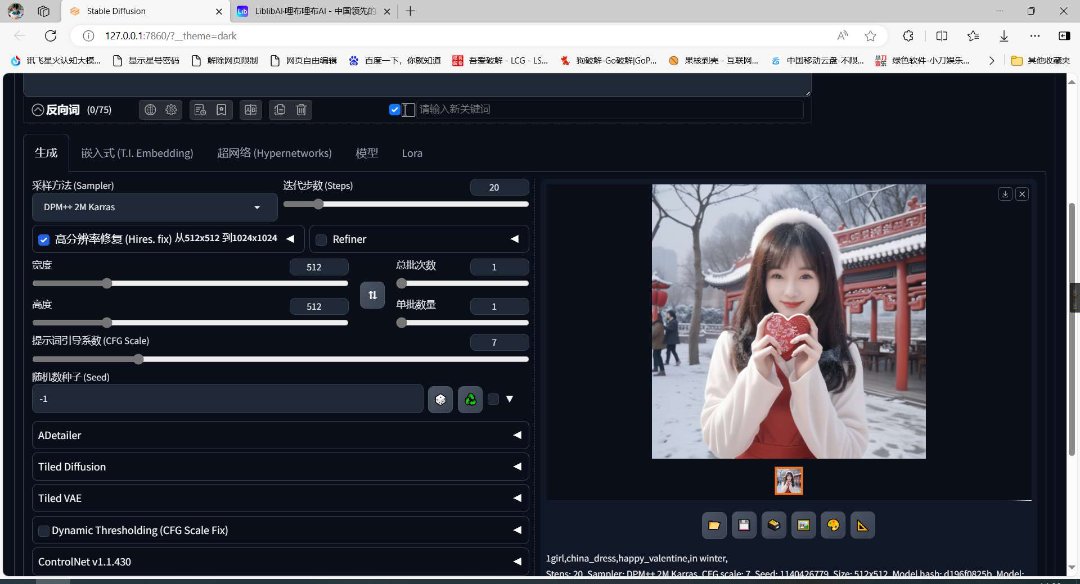Screen dimensions: 1080x584
Task: Enable the Refiner checkbox
Action: pyautogui.click(x=322, y=239)
